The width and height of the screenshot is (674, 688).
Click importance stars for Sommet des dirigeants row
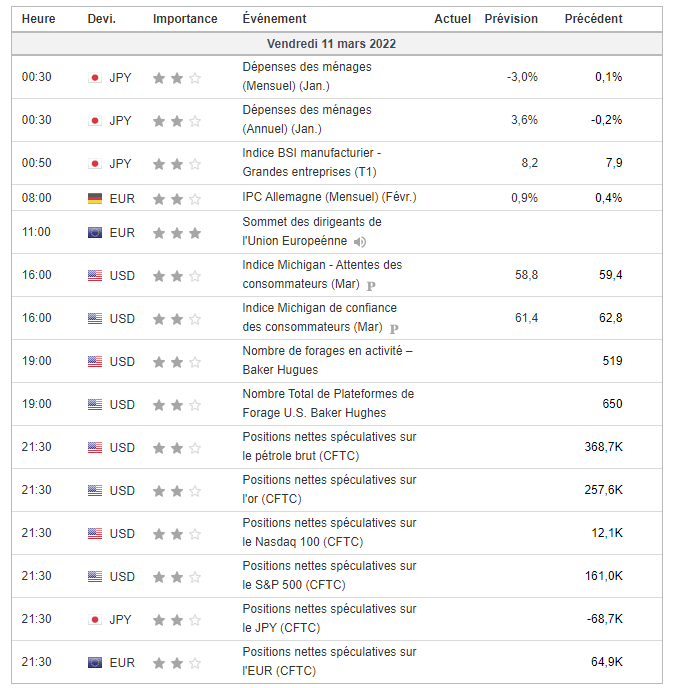pyautogui.click(x=176, y=233)
